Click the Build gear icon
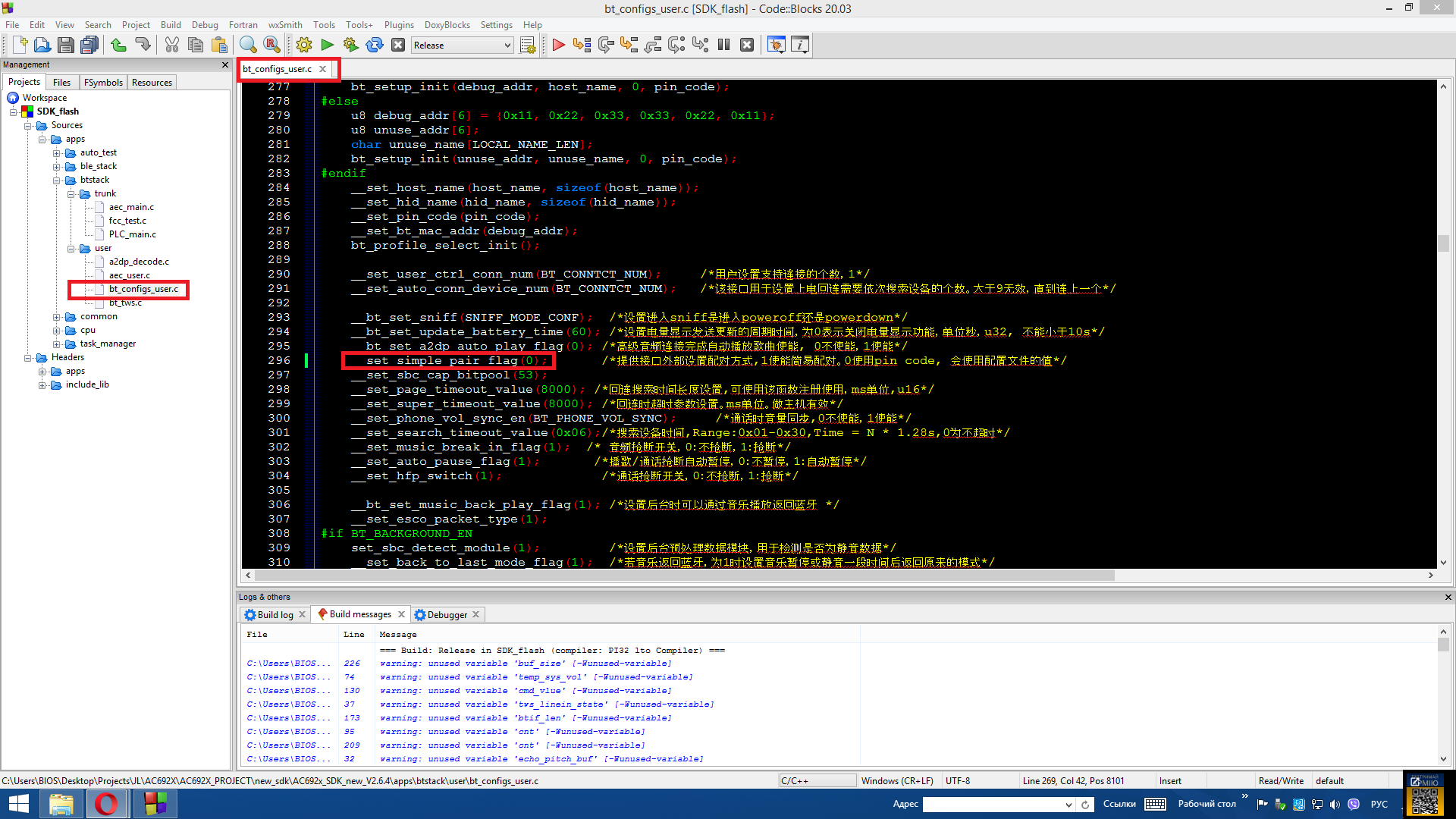Screen dimensions: 1456x819 304,45
